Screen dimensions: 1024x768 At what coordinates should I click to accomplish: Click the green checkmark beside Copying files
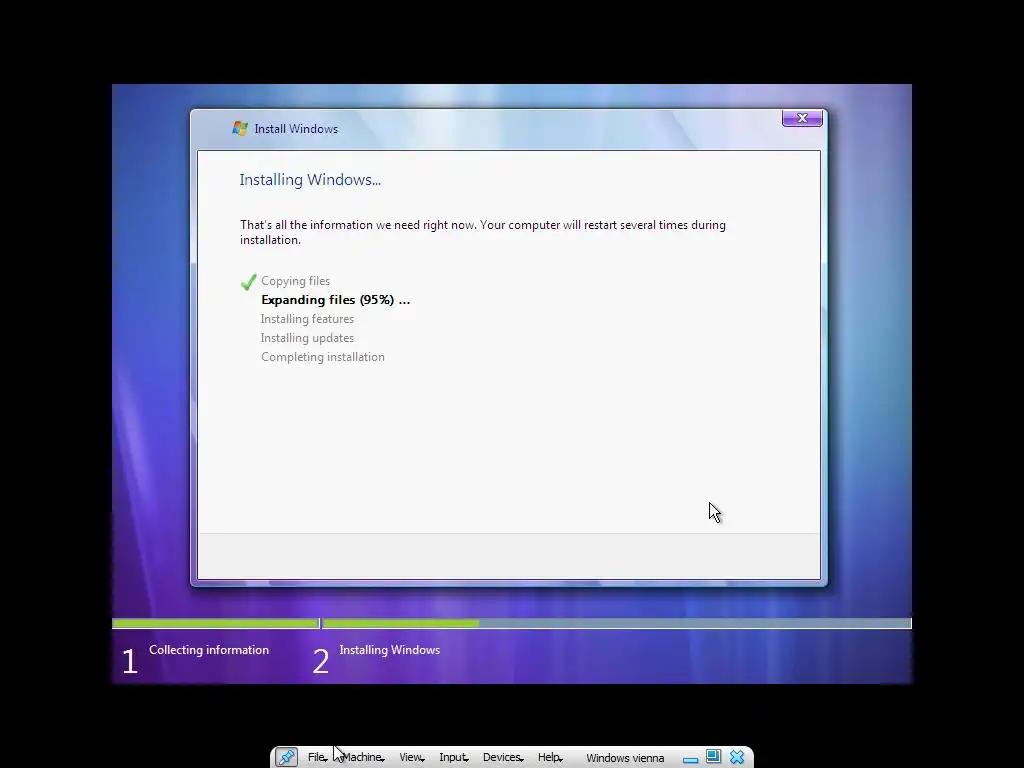click(x=248, y=281)
